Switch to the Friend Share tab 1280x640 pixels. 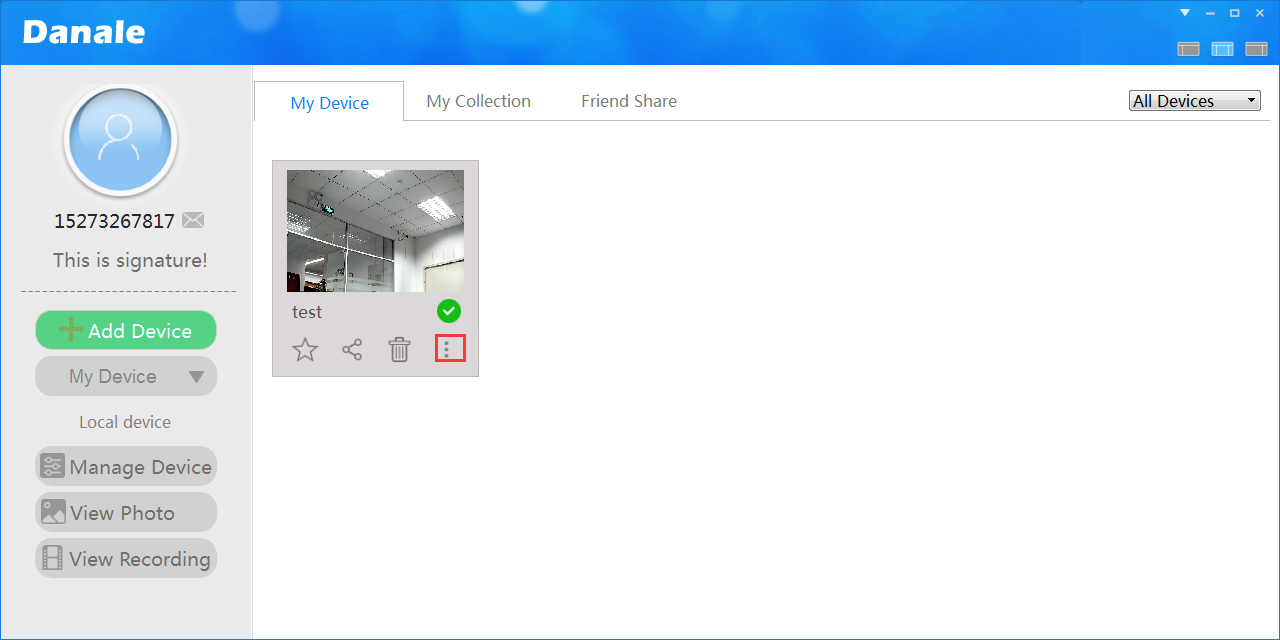click(x=628, y=101)
